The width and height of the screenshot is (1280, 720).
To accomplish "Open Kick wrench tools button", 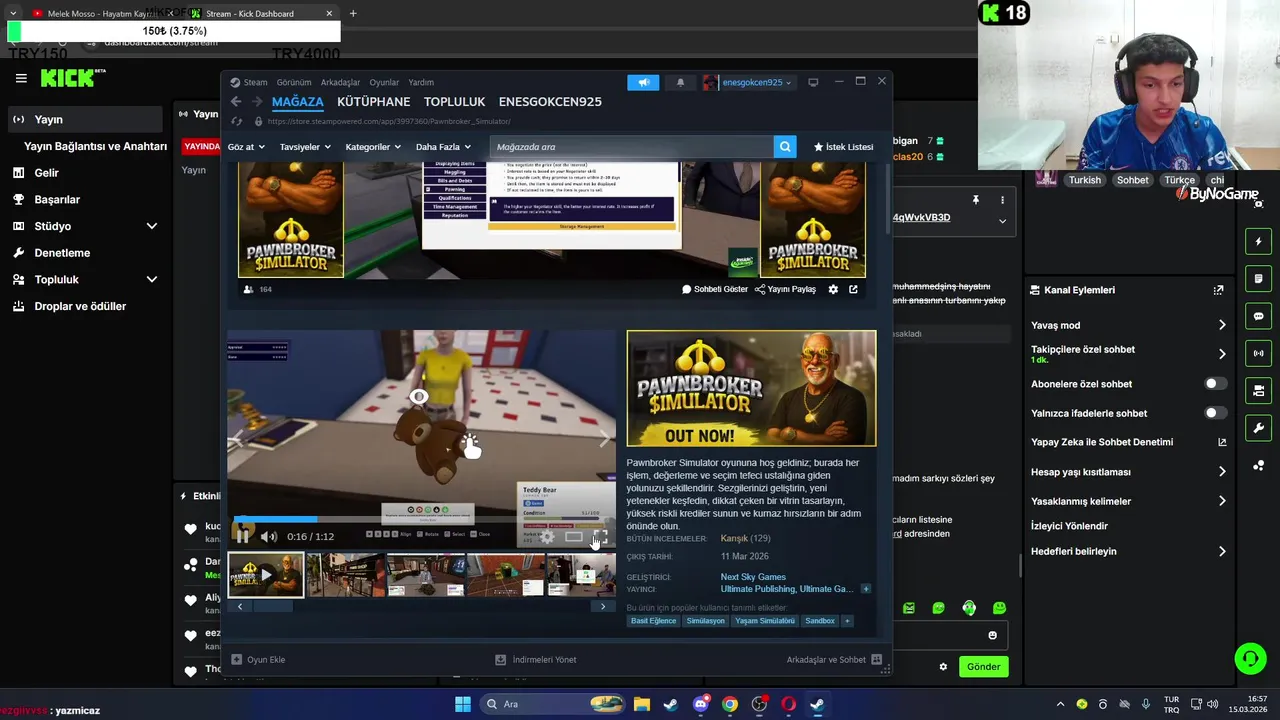I will click(x=1258, y=428).
